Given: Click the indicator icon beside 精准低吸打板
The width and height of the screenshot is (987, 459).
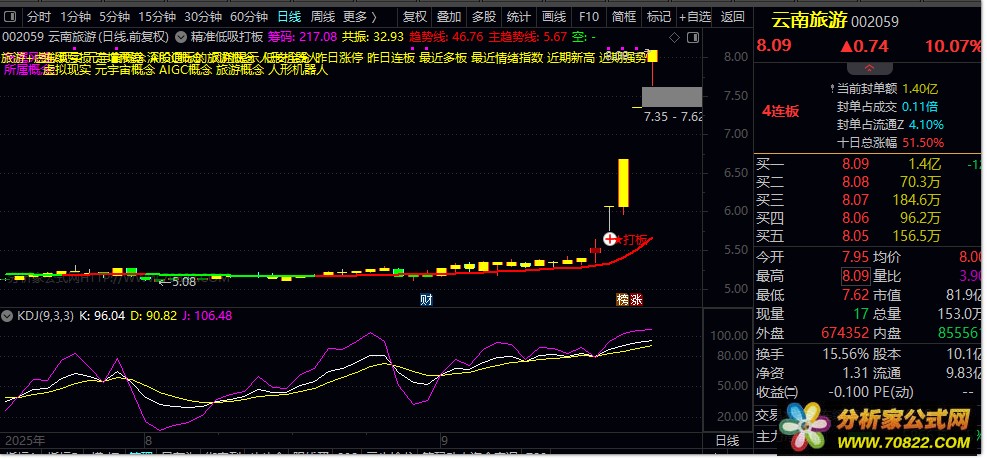Looking at the screenshot, I should [181, 36].
